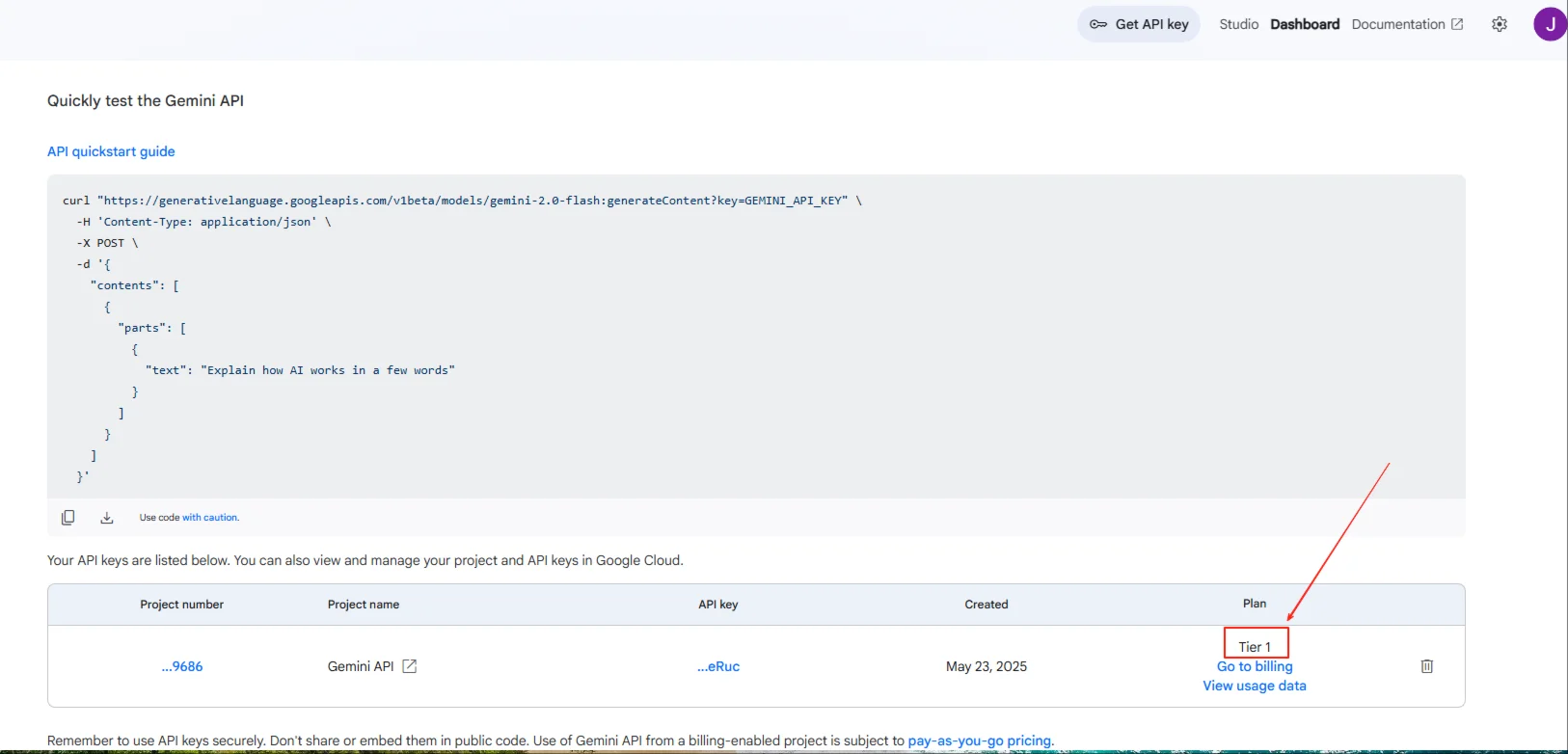Download the curl code snippet

coord(107,518)
